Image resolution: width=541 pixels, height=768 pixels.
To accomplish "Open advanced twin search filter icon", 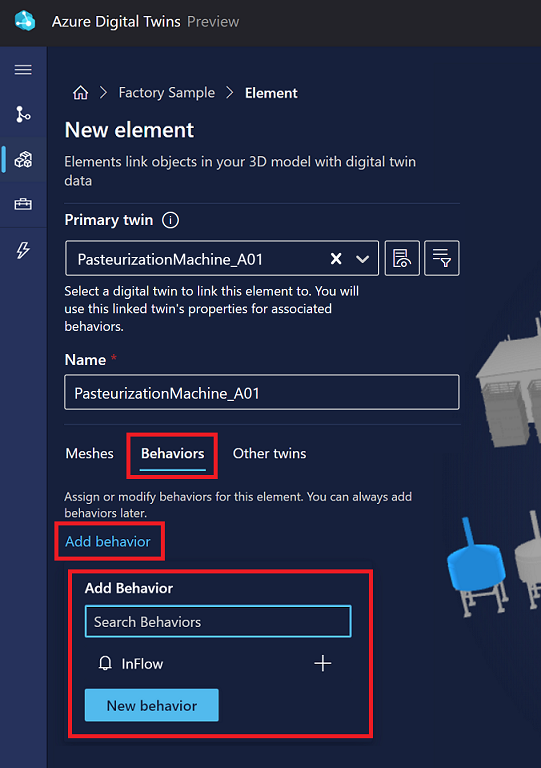I will coord(442,258).
